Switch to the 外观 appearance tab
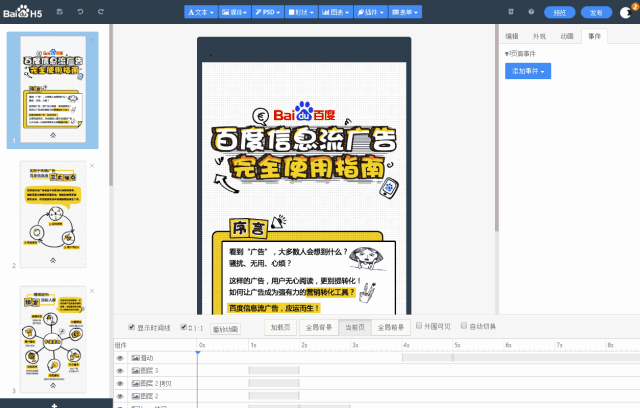640x408 pixels. (x=539, y=36)
